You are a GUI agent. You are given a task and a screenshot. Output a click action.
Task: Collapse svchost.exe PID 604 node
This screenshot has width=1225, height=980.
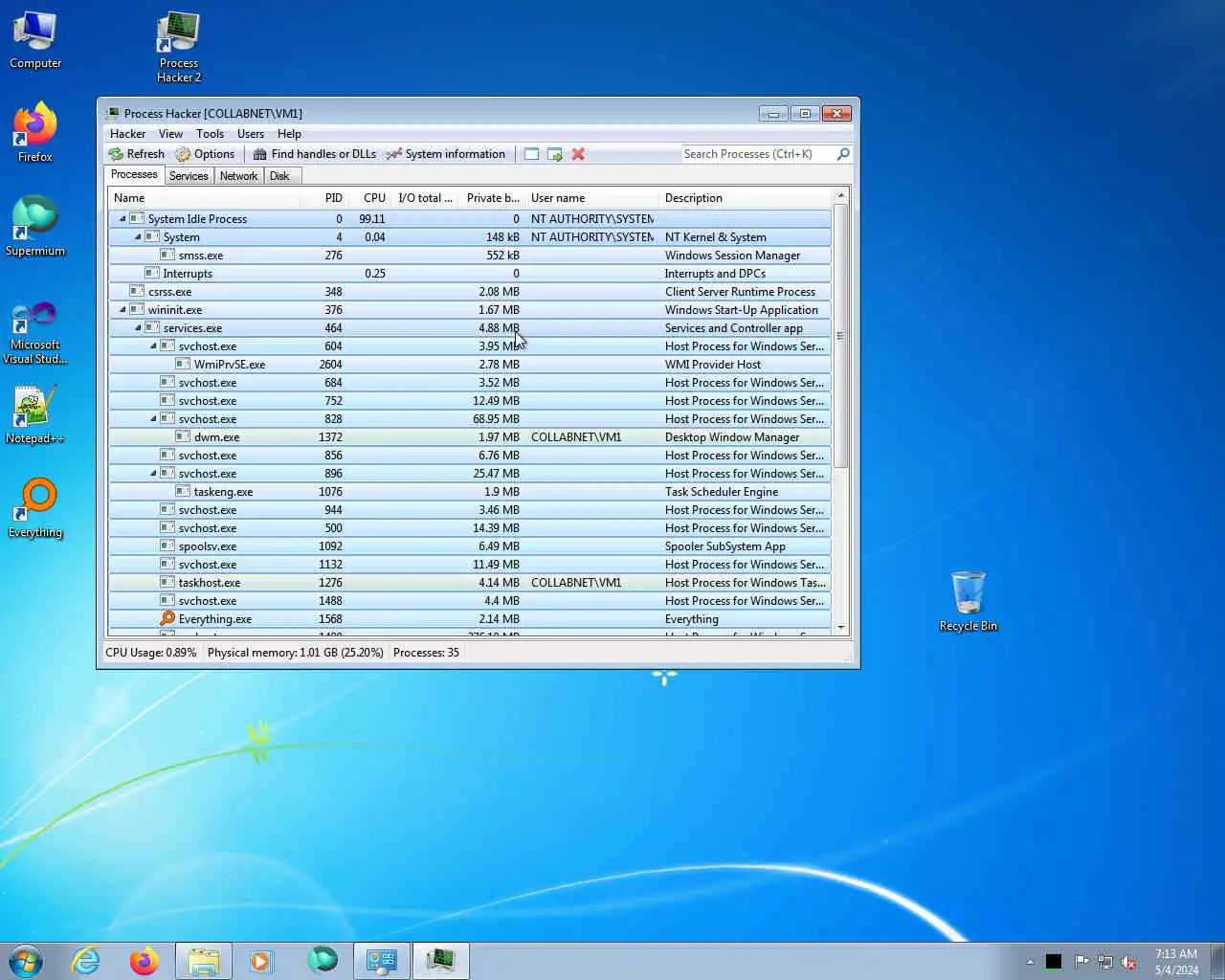click(153, 346)
